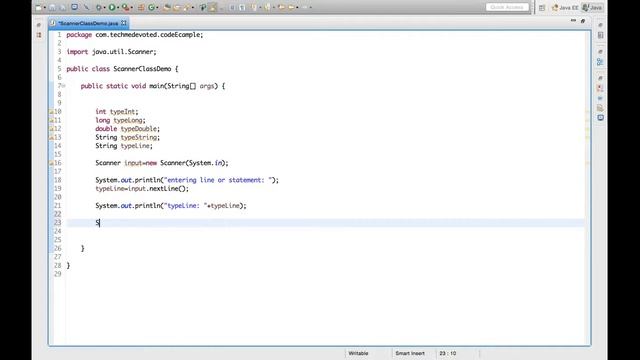Click the New file toolbar icon
640x360 pixels.
point(38,7)
